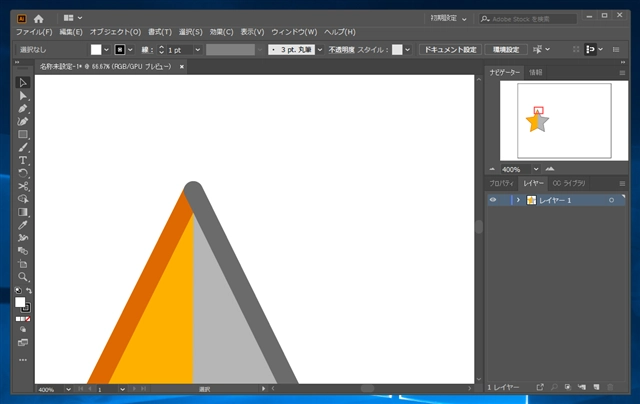640x404 pixels.
Task: Click Collect for Export icon in Layers panel
Action: pos(540,387)
